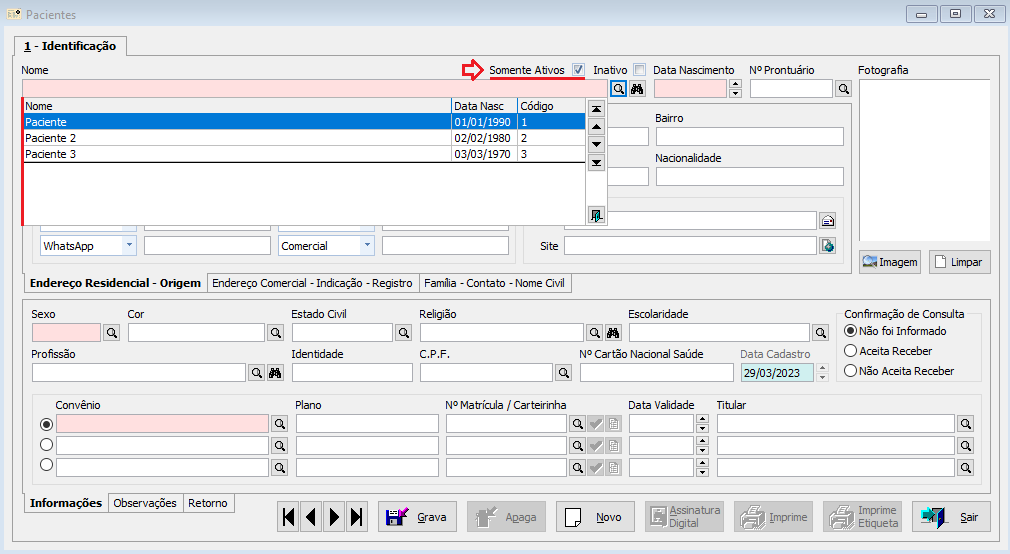Open Informações bottom tab
Screen dimensions: 1010x554
click(x=66, y=503)
